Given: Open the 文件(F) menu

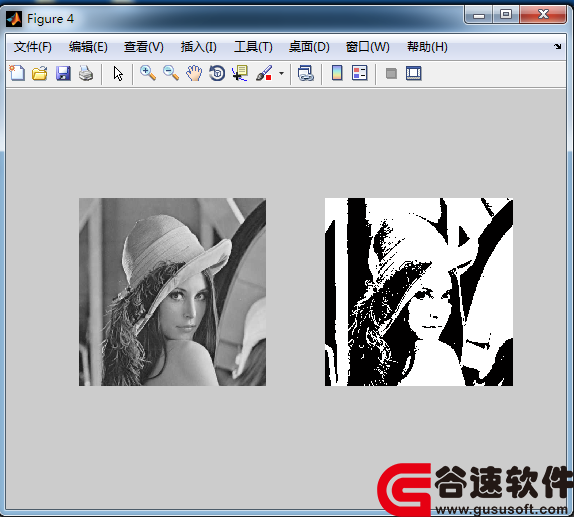Looking at the screenshot, I should [x=33, y=47].
